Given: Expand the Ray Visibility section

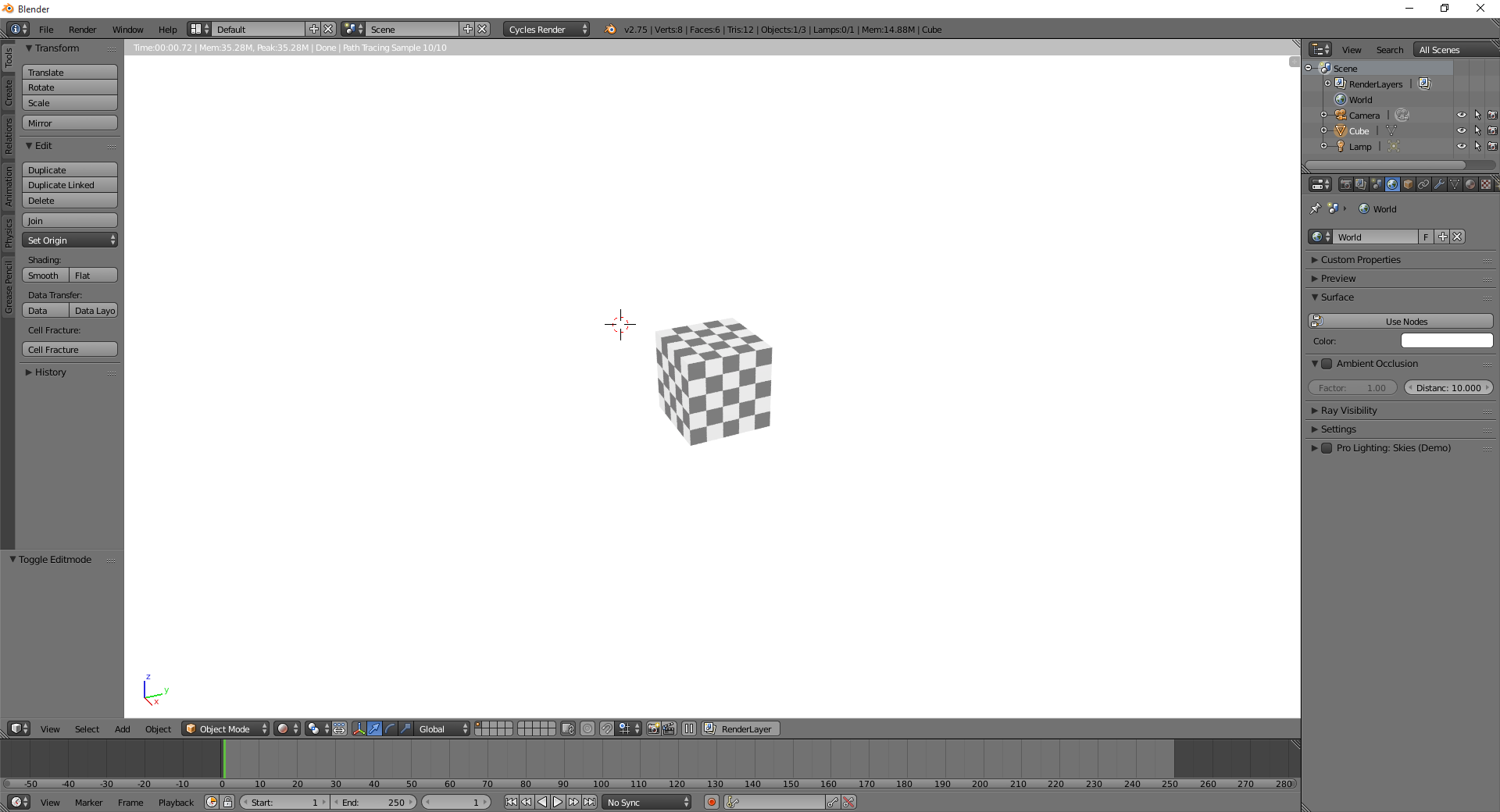Looking at the screenshot, I should click(1352, 410).
